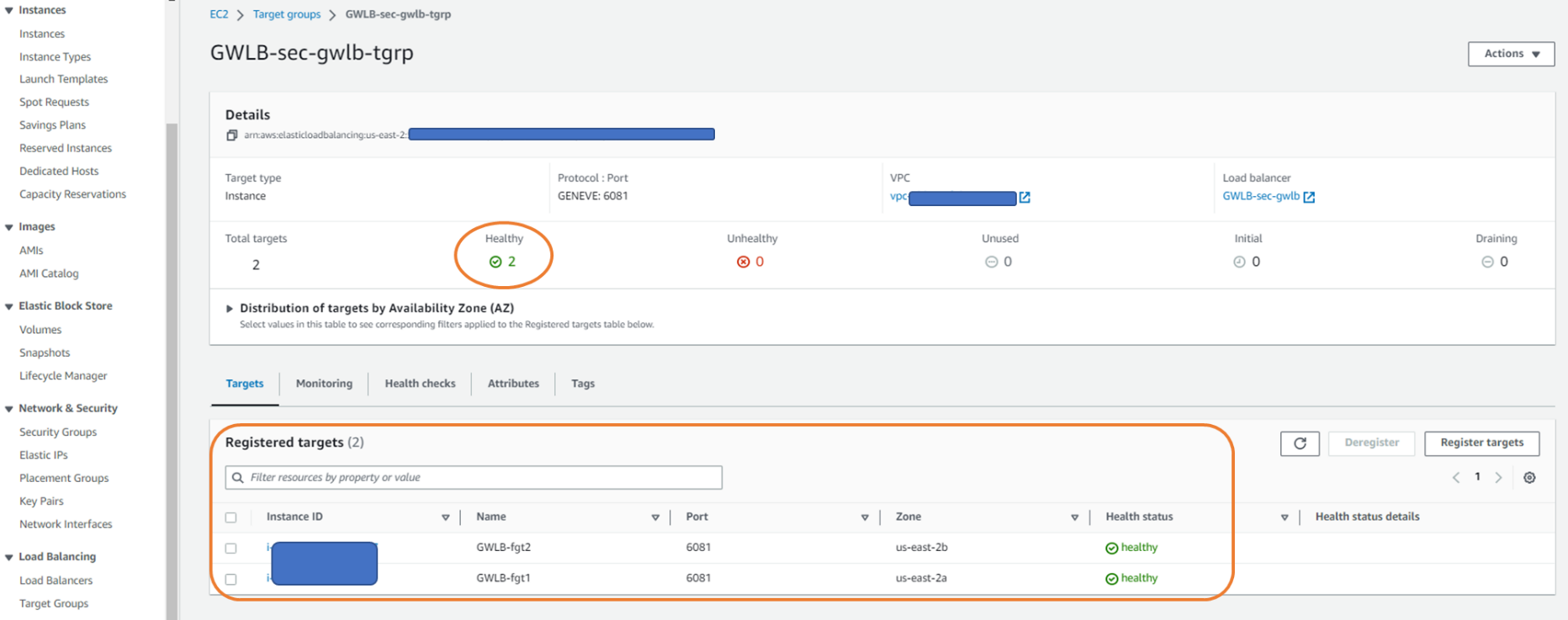Image resolution: width=1568 pixels, height=620 pixels.
Task: Open Snapshots in sidebar
Action: pyautogui.click(x=45, y=353)
